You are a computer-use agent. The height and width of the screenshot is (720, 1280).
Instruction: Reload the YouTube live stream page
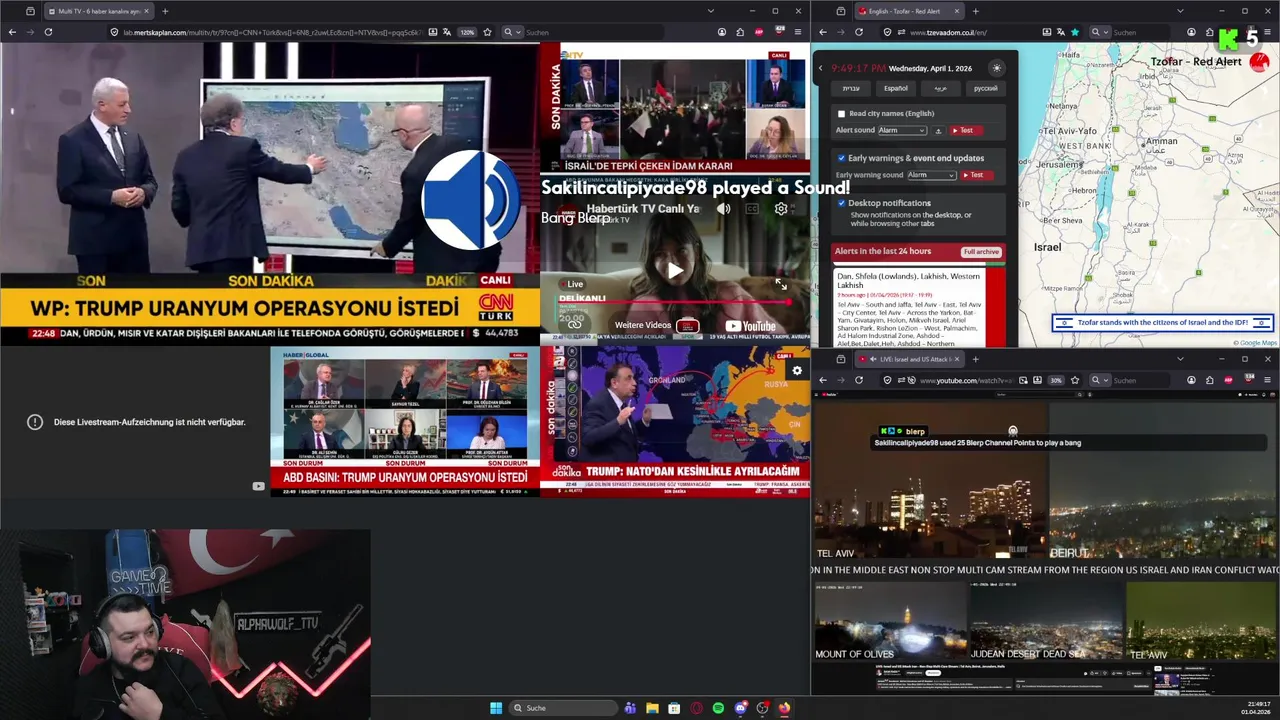[859, 380]
